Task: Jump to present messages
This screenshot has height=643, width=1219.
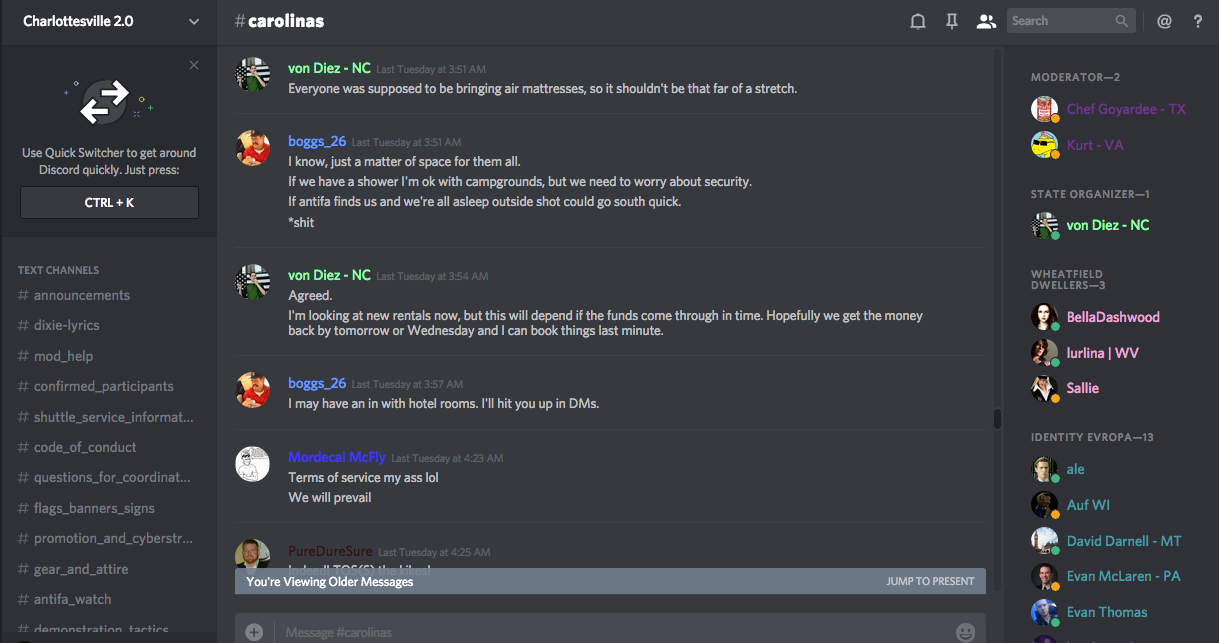Action: 930,581
